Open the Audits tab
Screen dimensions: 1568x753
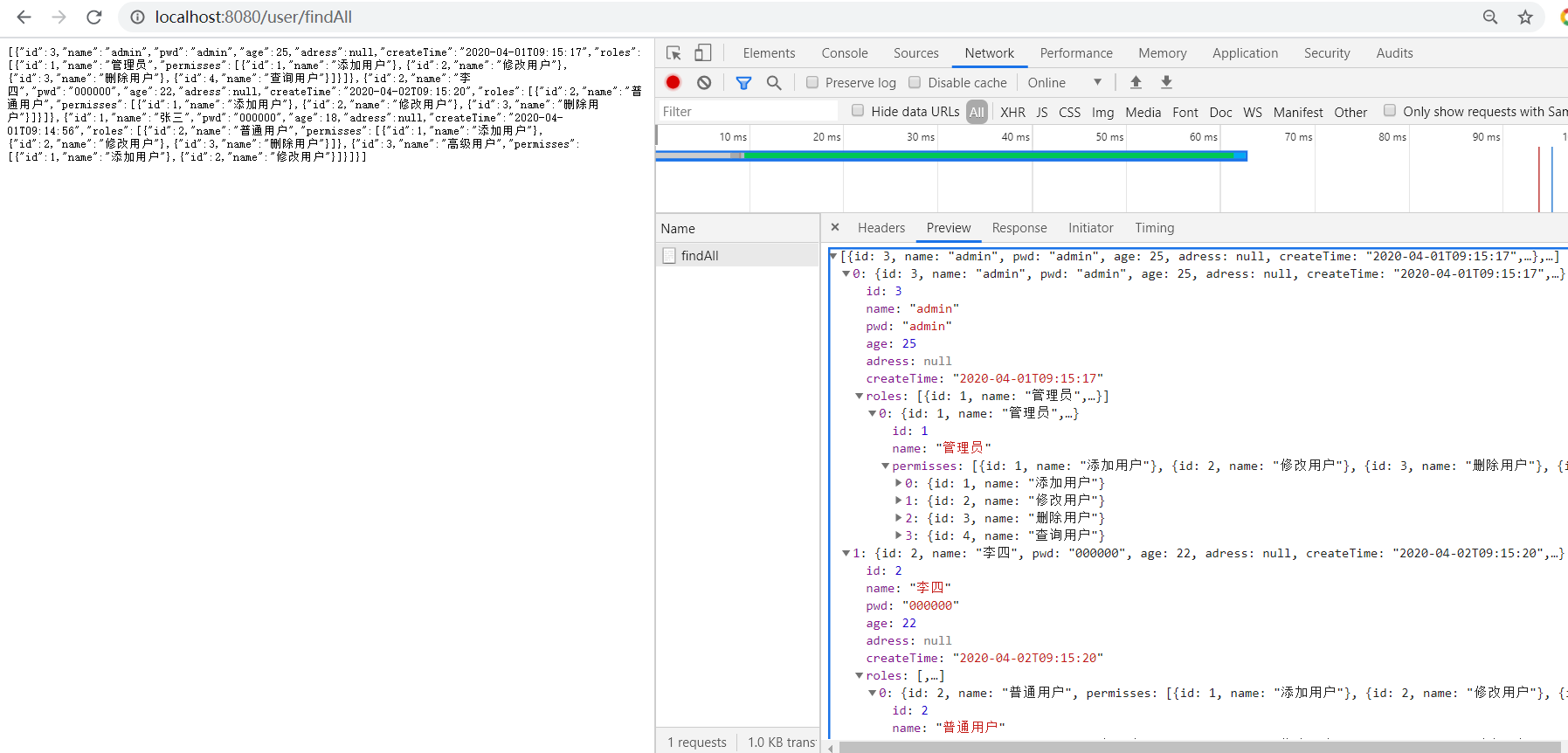(x=1395, y=53)
